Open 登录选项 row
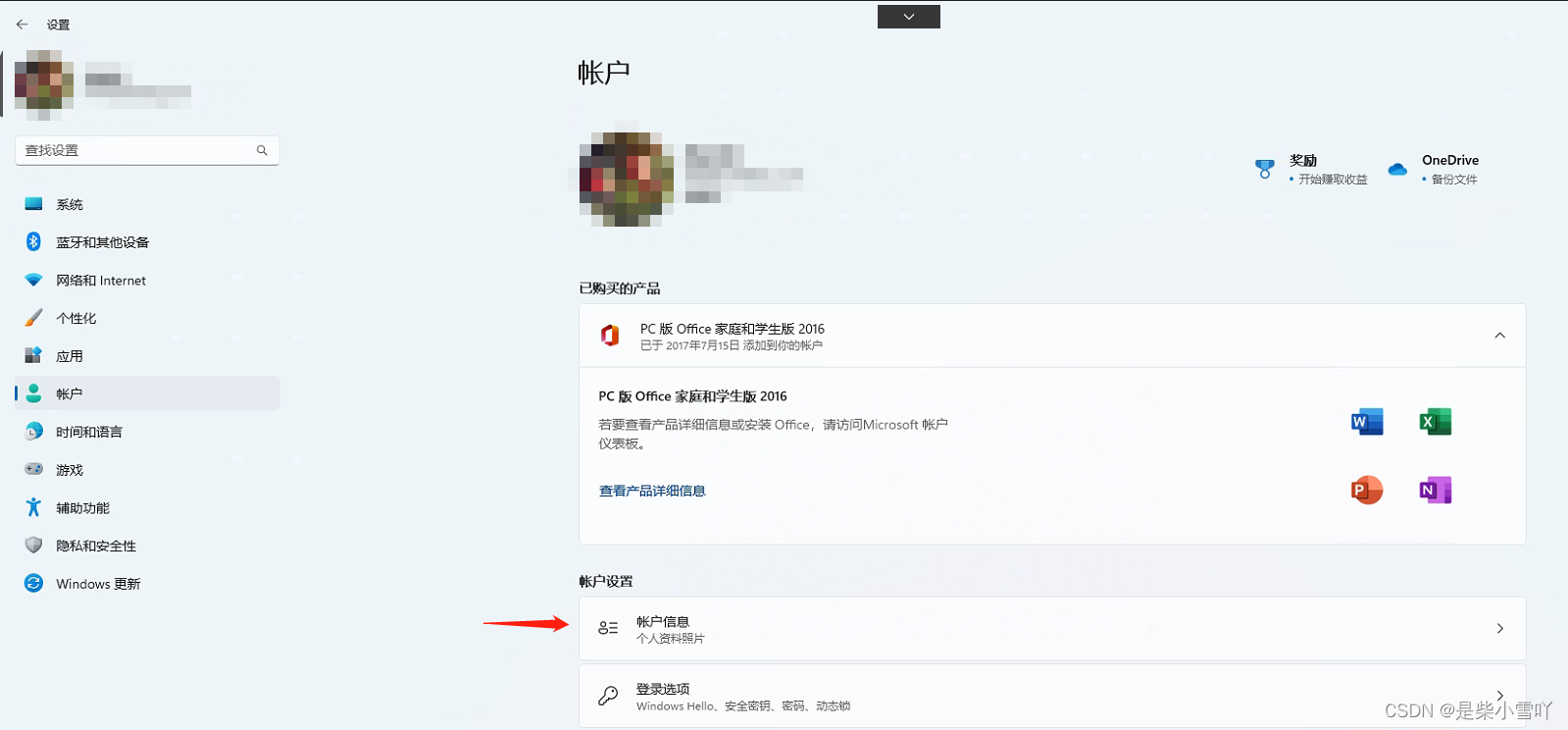 1052,696
